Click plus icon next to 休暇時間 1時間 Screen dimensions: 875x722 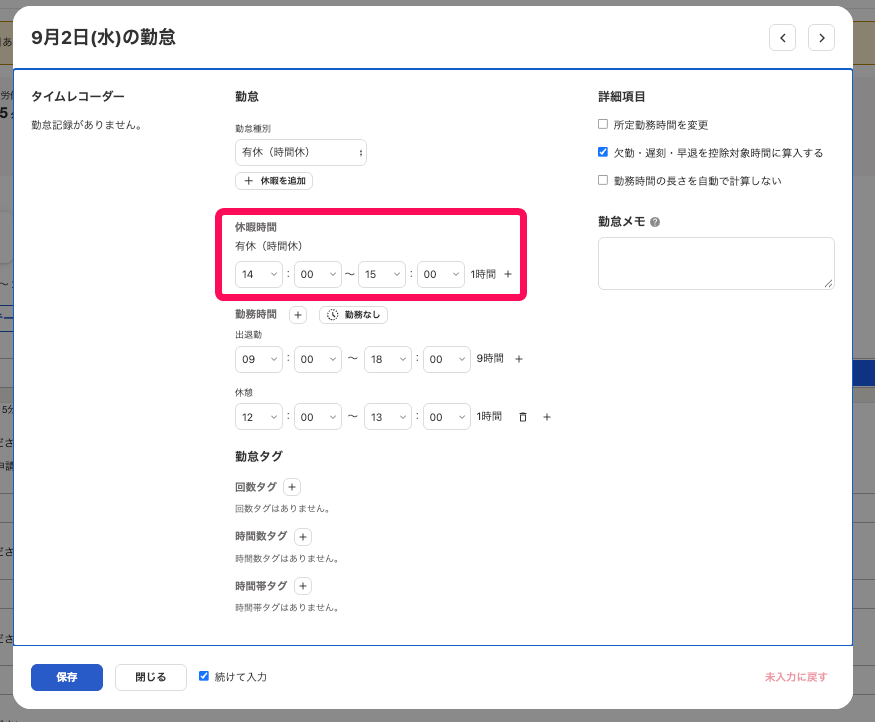[508, 274]
